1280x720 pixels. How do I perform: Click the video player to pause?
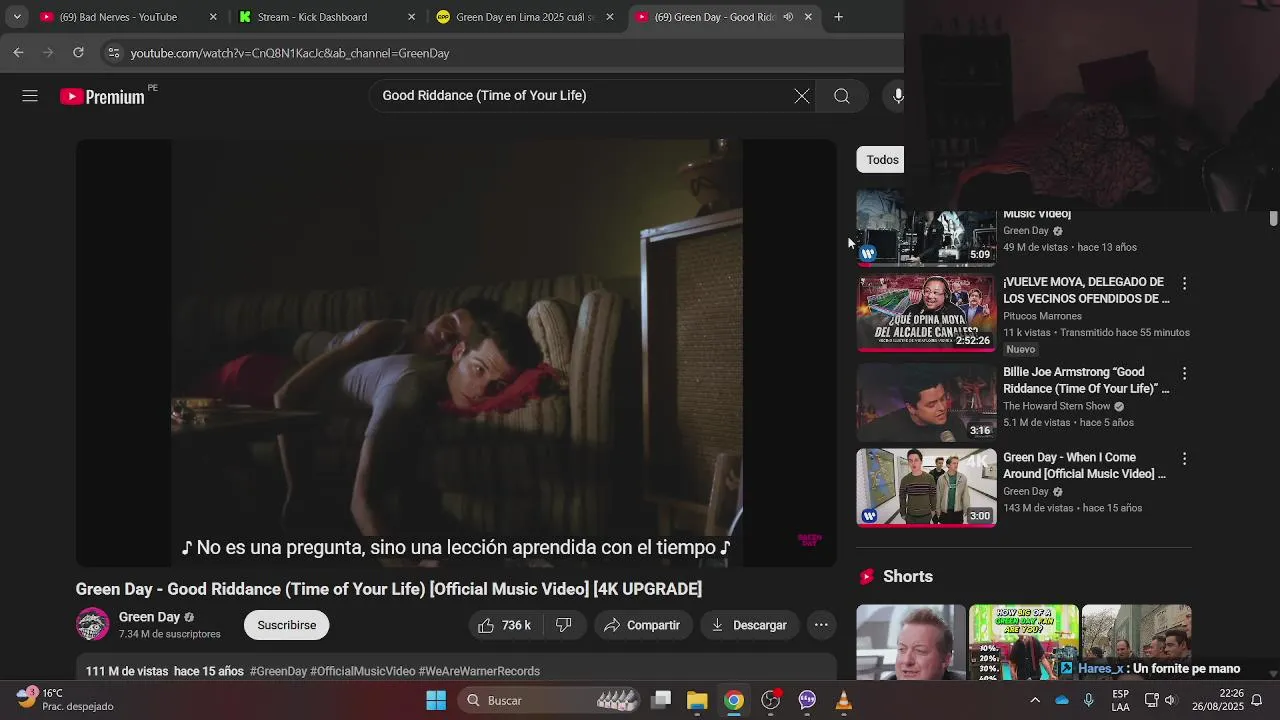[x=456, y=352]
